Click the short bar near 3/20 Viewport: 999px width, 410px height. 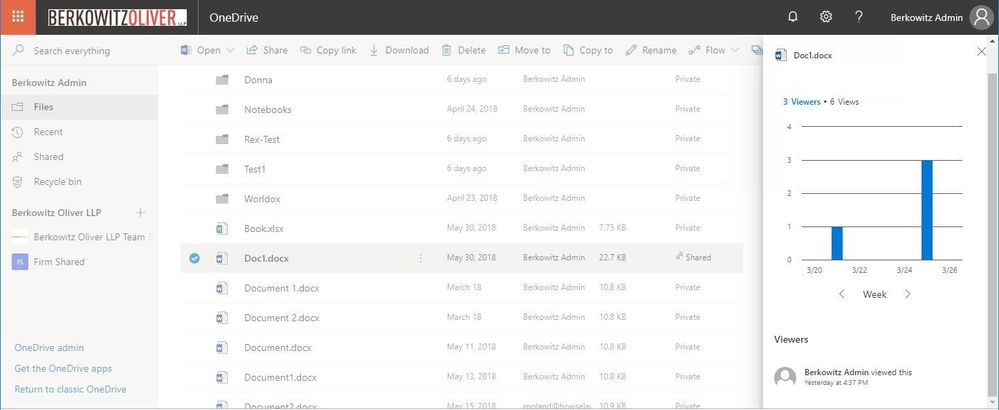837,243
